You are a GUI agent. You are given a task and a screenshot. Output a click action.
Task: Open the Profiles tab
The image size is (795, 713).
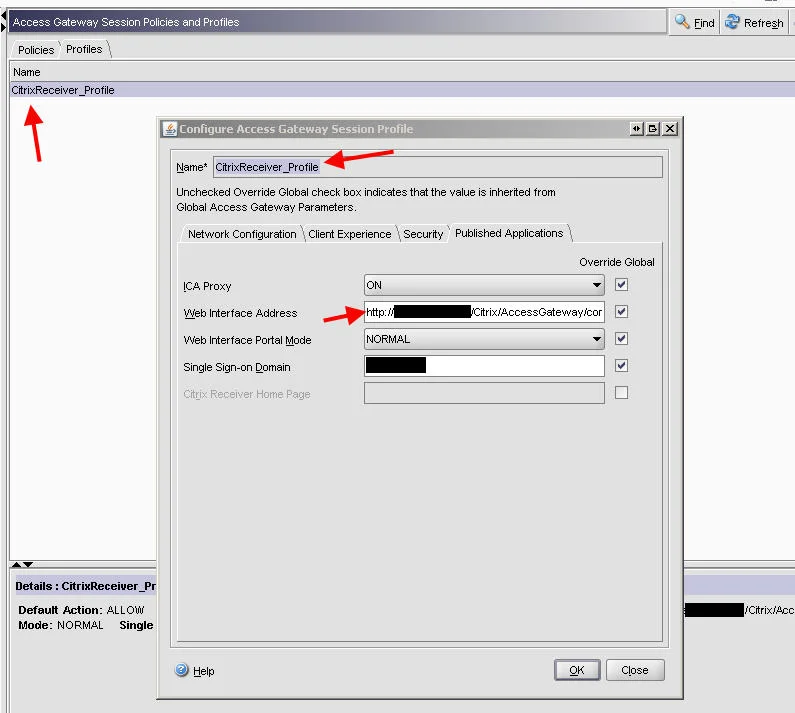[84, 49]
